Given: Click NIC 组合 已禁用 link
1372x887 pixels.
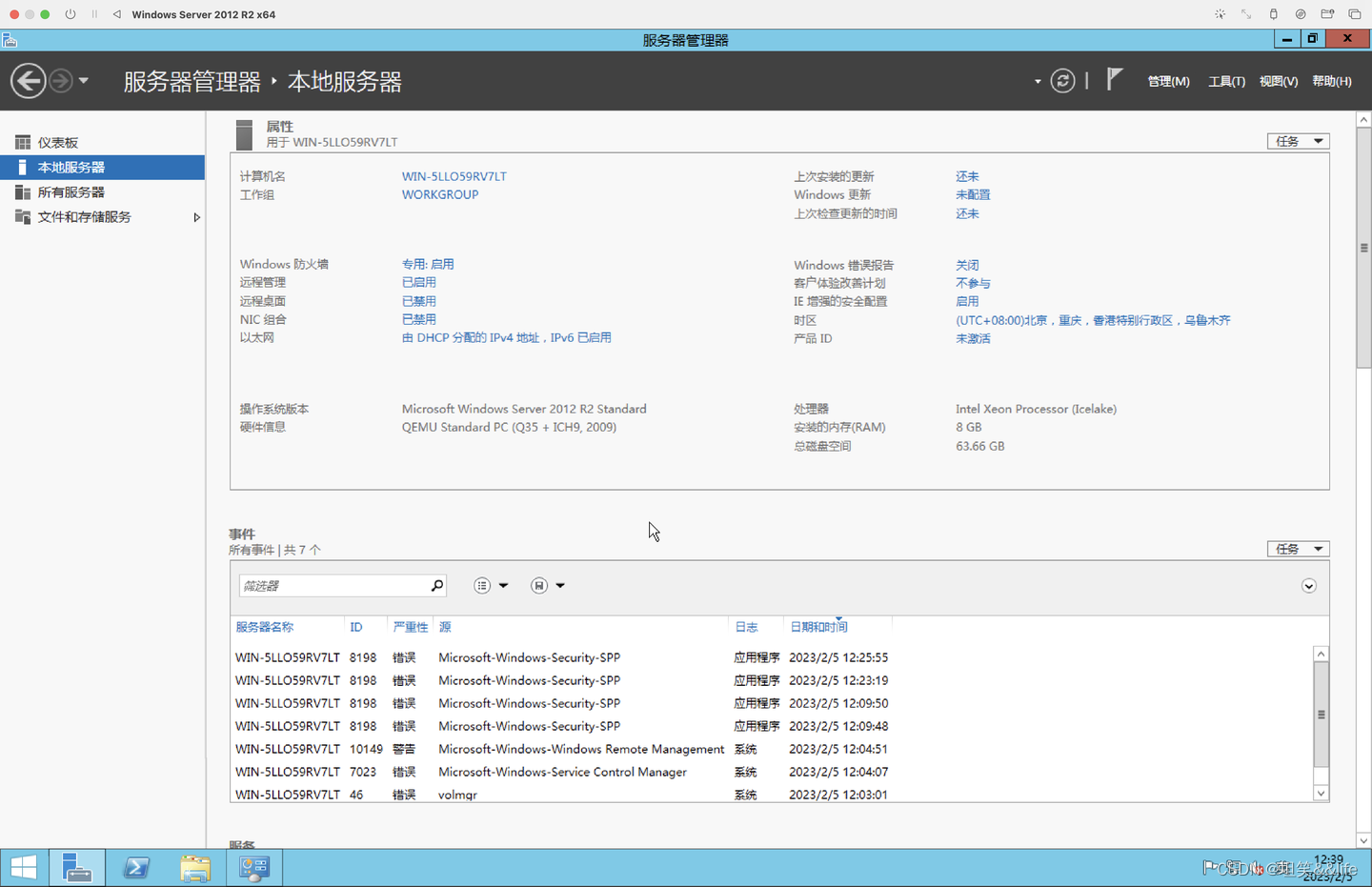Looking at the screenshot, I should point(418,319).
